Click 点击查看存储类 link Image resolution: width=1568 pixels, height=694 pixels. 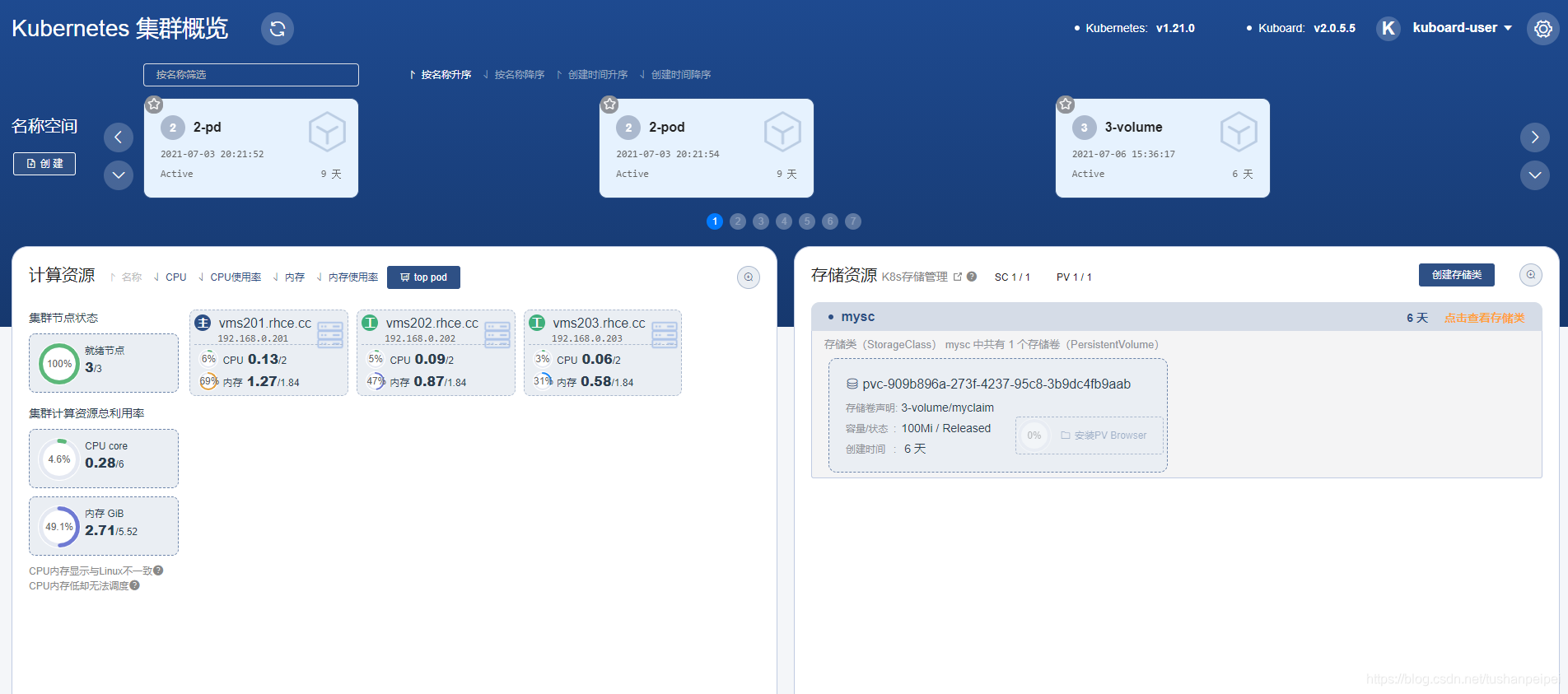pos(1484,318)
